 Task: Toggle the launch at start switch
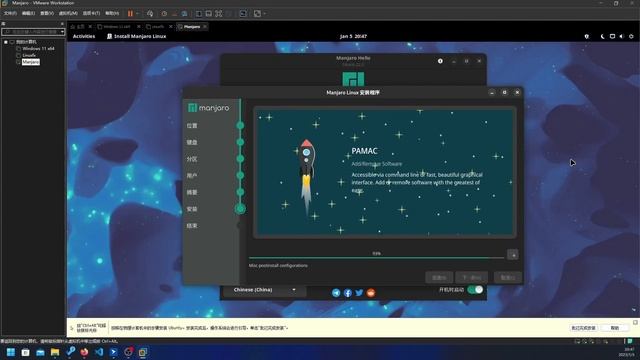[x=475, y=290]
